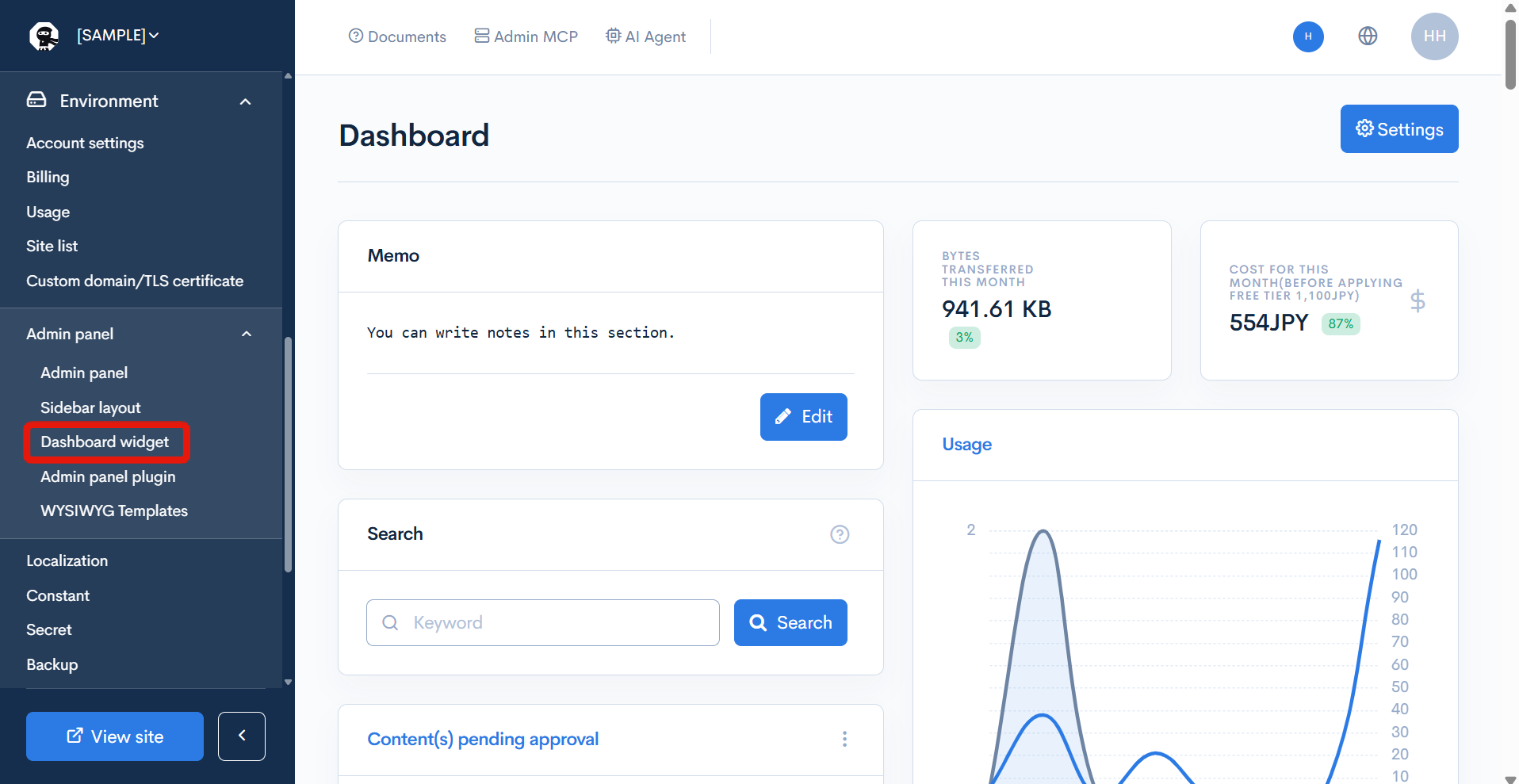Click the ninja logo icon

44,36
